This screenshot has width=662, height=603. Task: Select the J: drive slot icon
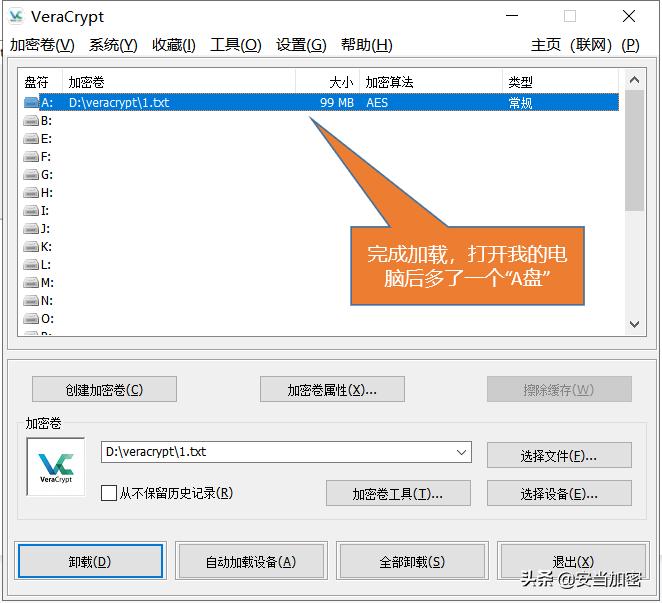point(31,229)
